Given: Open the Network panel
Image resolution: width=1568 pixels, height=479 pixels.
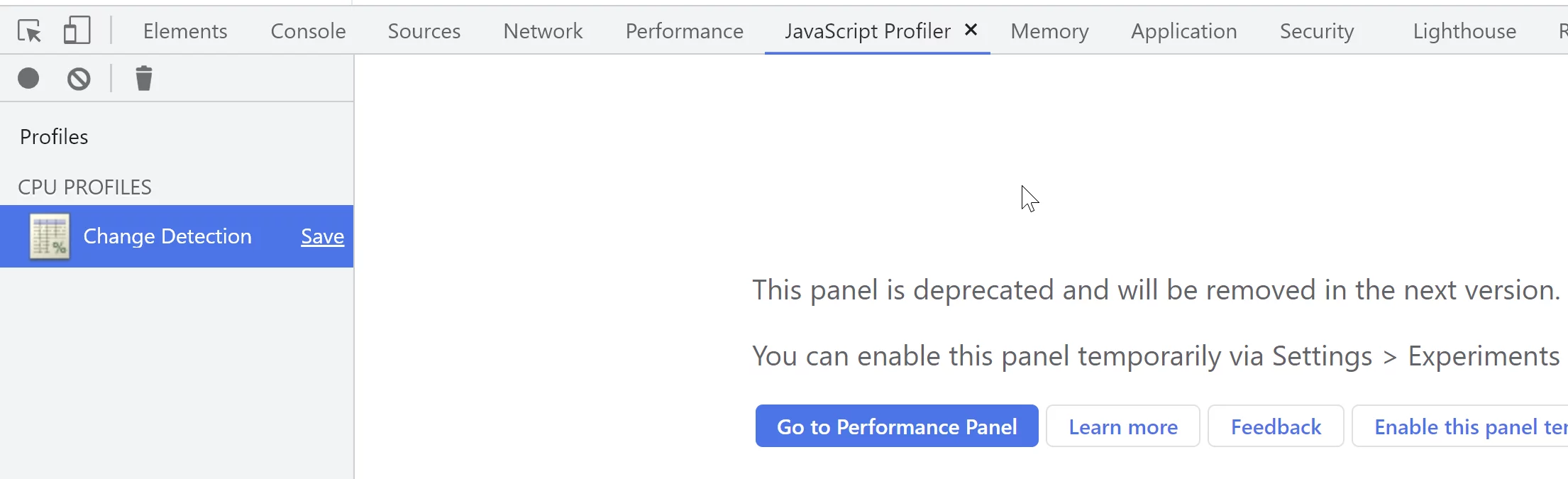Looking at the screenshot, I should tap(542, 31).
